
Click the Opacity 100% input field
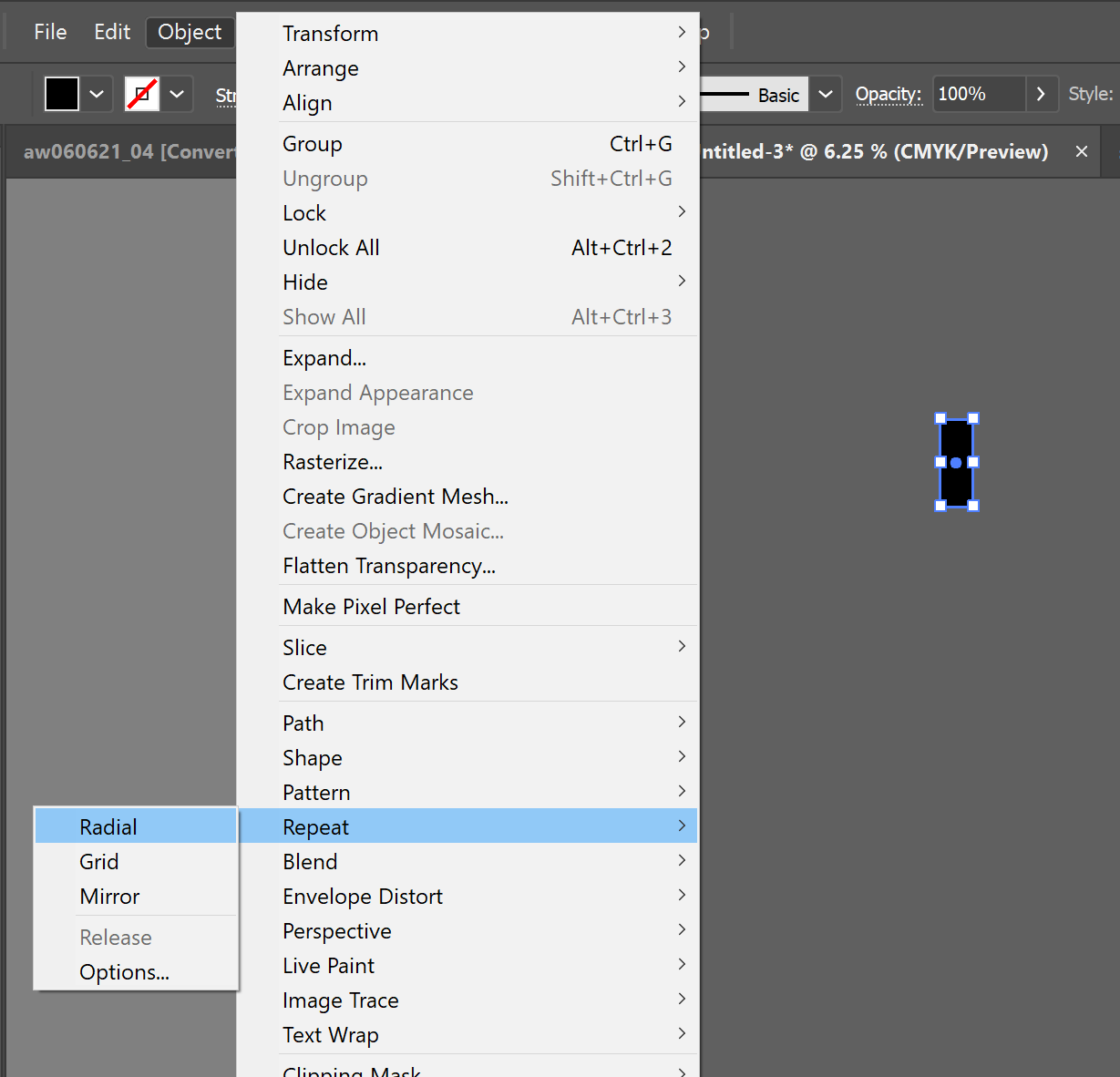tap(978, 94)
